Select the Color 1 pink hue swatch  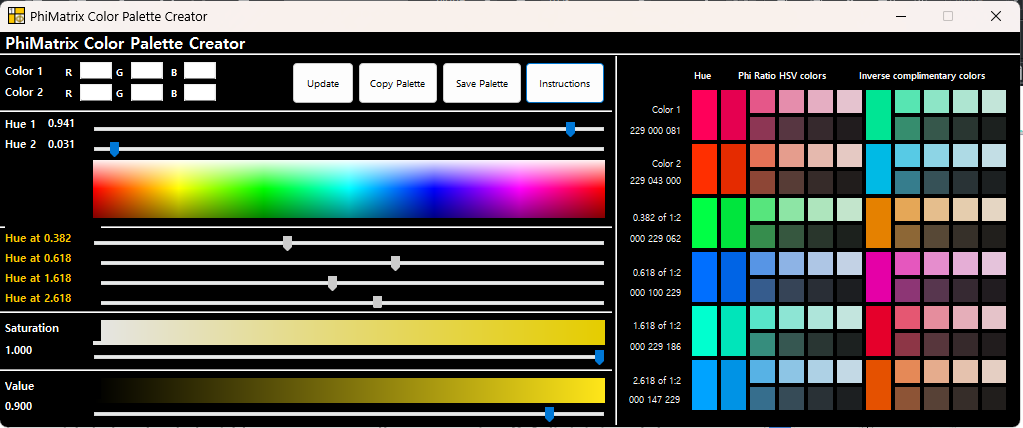pos(703,114)
